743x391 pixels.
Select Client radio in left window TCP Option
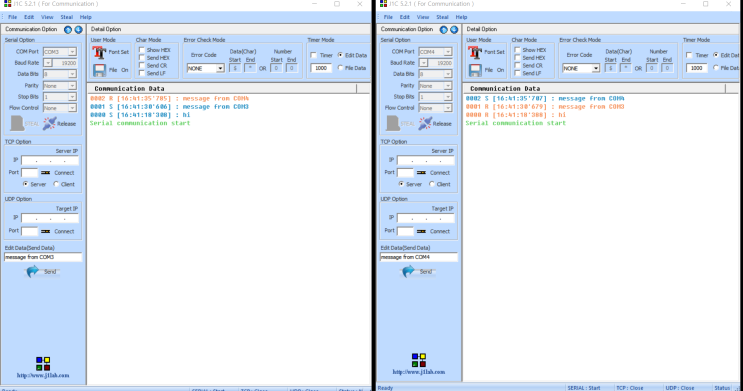coord(56,184)
